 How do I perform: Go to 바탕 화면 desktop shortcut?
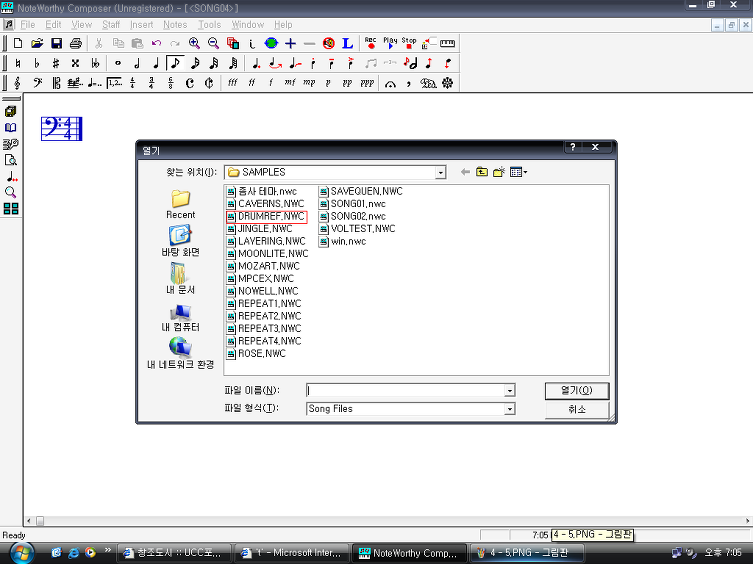coord(181,242)
